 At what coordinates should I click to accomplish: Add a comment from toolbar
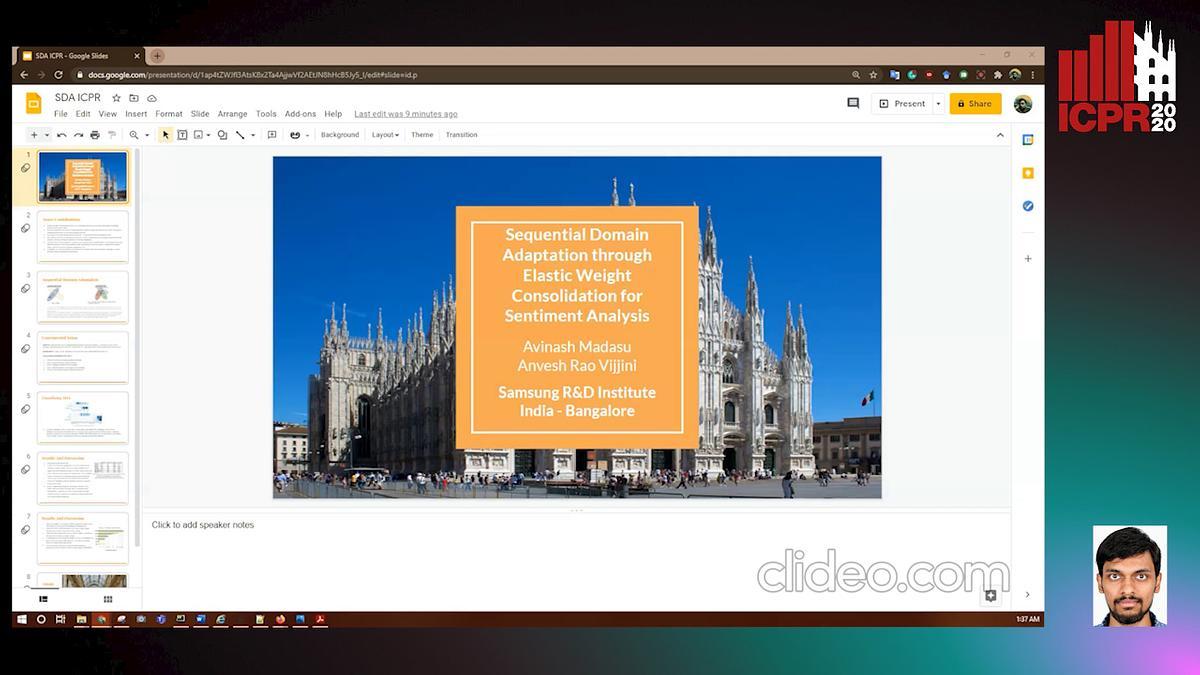[x=272, y=135]
